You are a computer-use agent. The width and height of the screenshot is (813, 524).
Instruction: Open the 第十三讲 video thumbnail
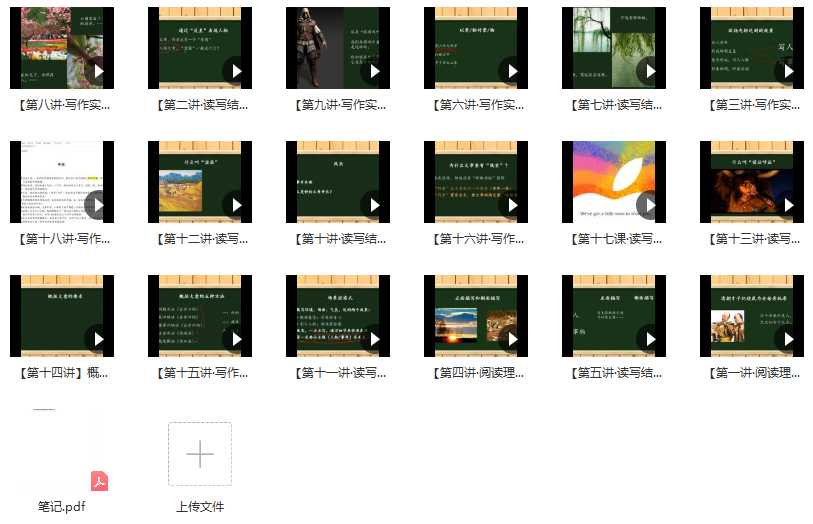(751, 181)
